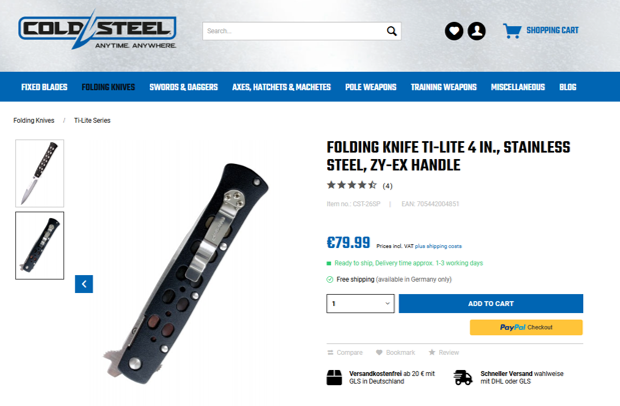Click the product star rating

(x=352, y=185)
